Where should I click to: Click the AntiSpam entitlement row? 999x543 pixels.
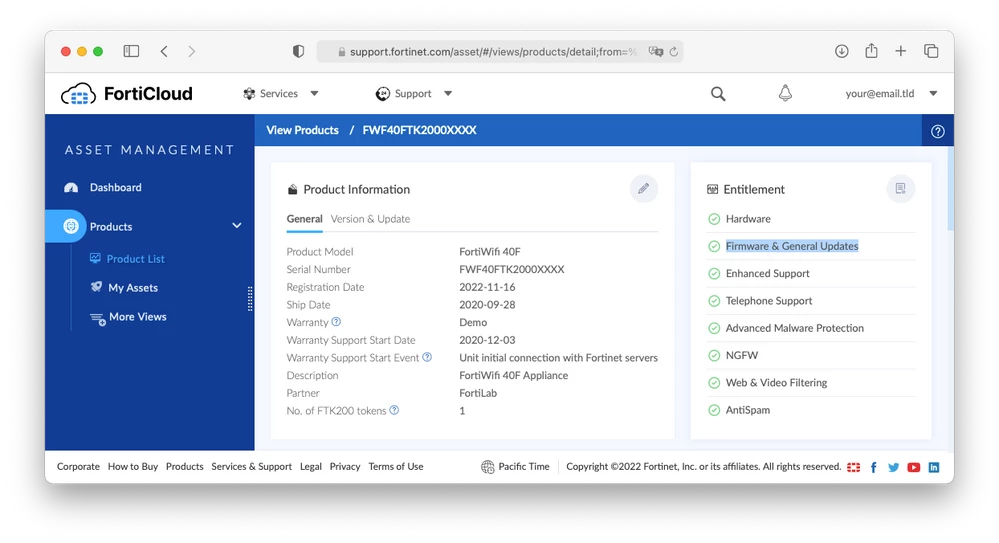[x=811, y=410]
